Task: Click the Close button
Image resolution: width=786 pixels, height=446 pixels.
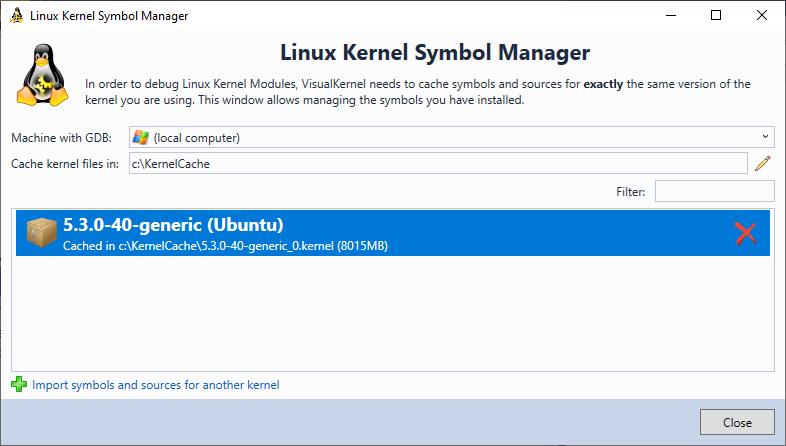Action: (737, 422)
